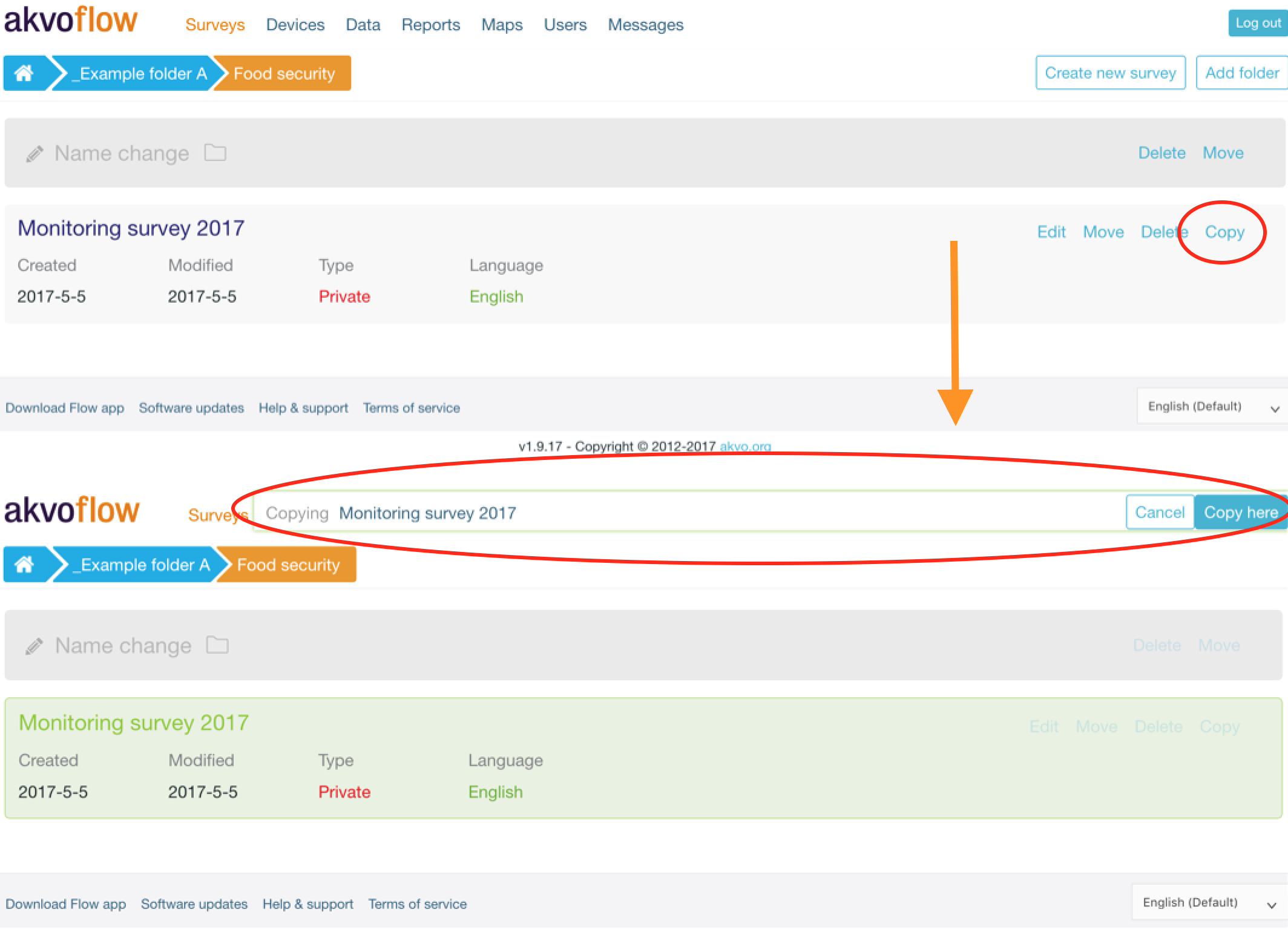This screenshot has height=932, width=1288.
Task: Open the akvo.org copyright link
Action: coord(744,447)
